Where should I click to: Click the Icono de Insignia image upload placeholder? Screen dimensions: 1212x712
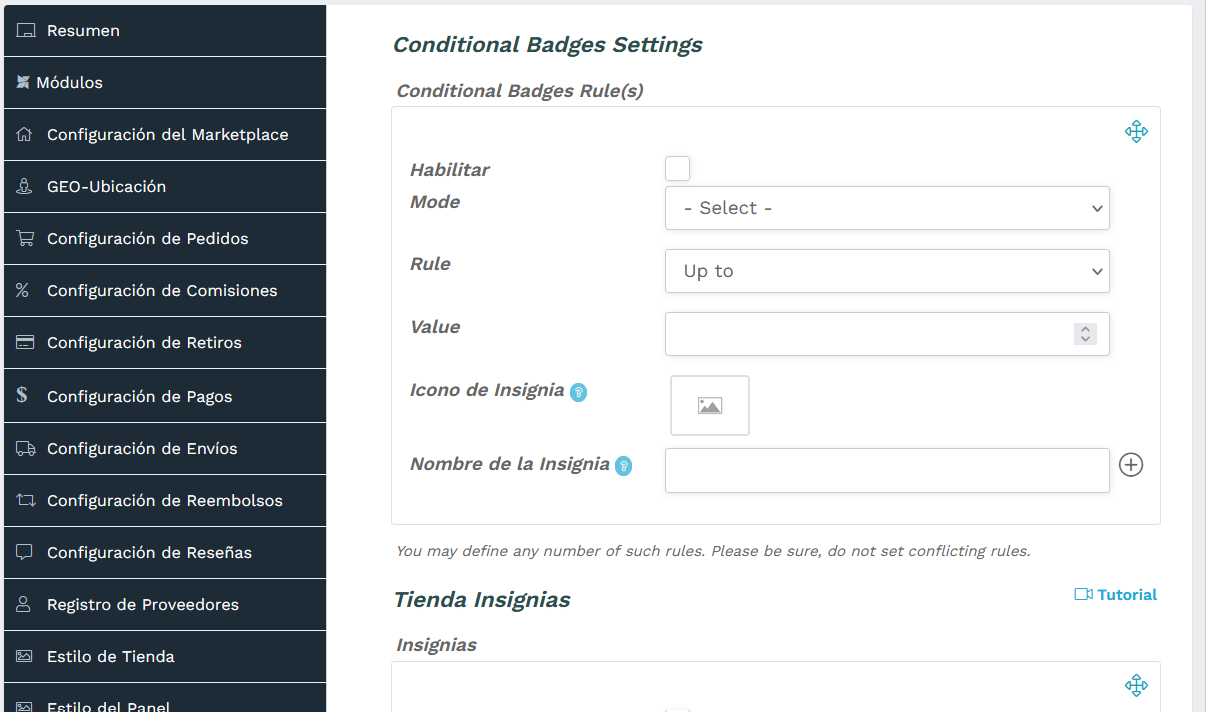(709, 405)
